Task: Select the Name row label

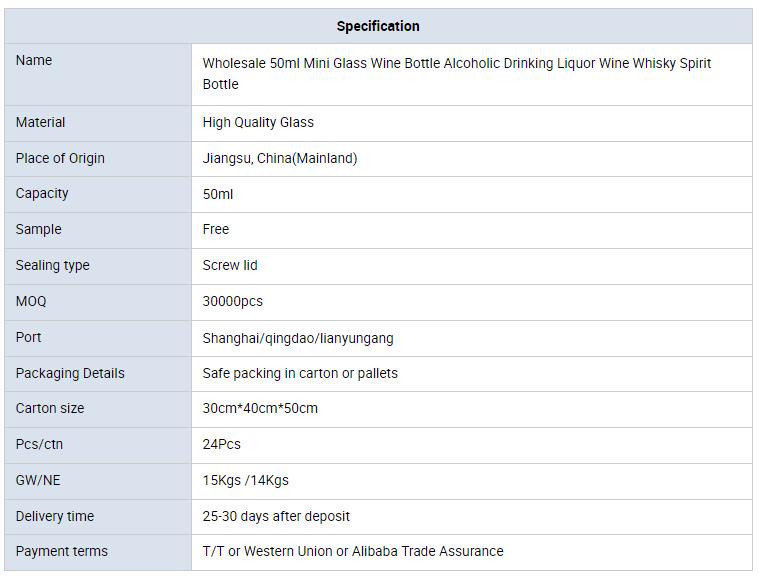Action: 34,61
